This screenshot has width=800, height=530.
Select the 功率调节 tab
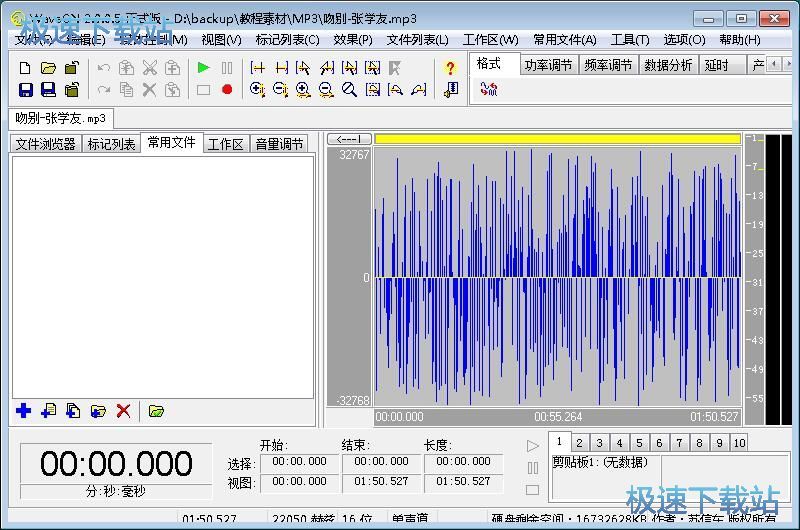549,65
